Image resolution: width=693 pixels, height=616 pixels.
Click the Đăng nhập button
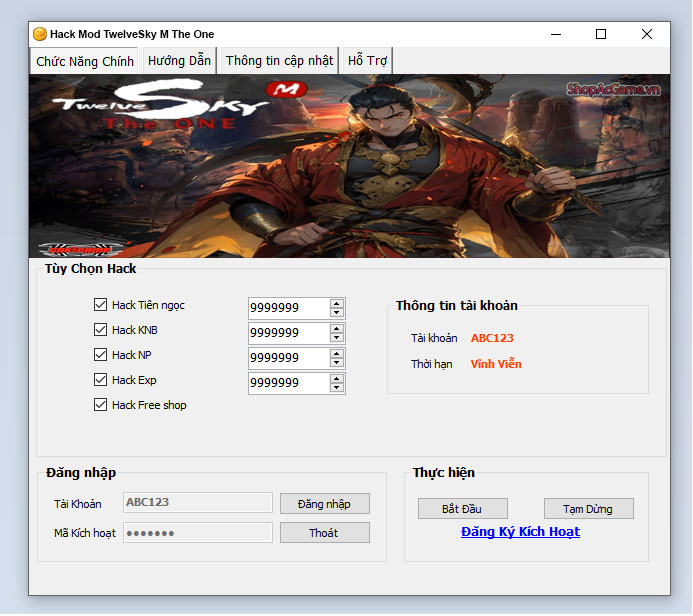pyautogui.click(x=325, y=504)
